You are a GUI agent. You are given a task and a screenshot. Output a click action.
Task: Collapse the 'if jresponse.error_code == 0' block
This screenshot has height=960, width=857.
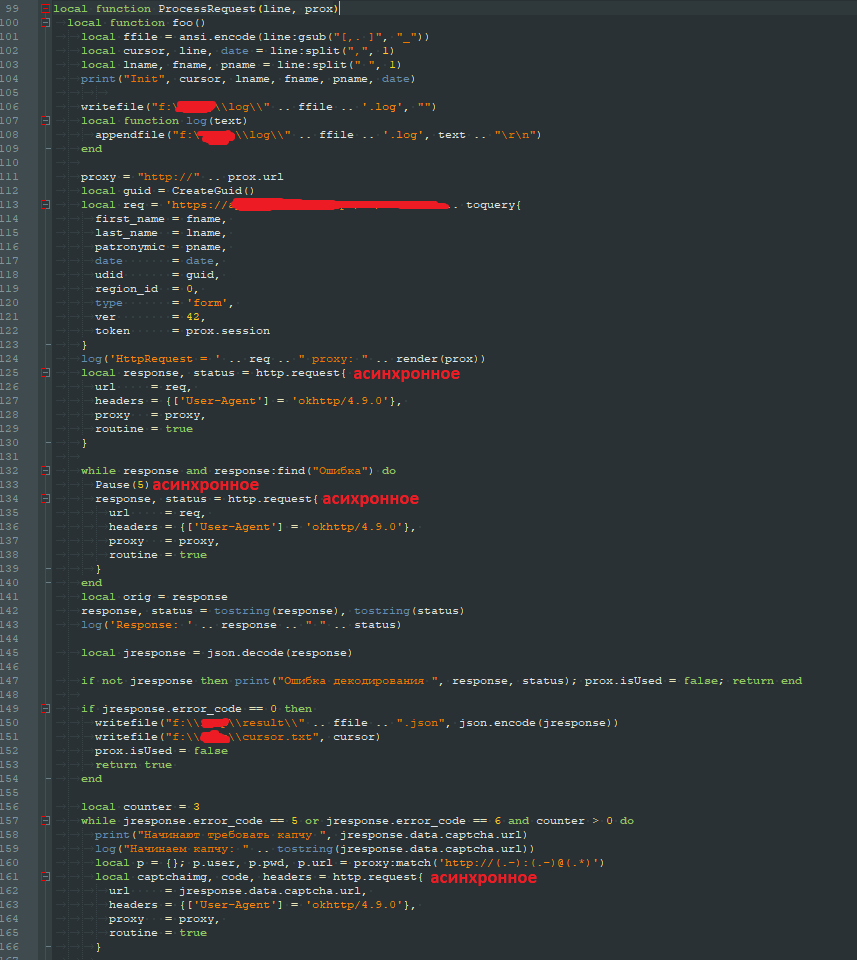point(45,709)
